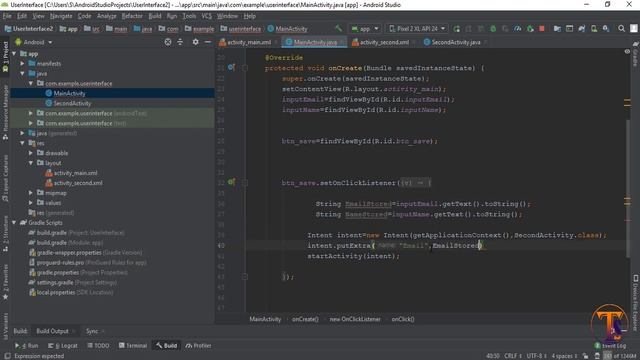
Task: Click the memory indicator in status bar
Action: [620, 356]
